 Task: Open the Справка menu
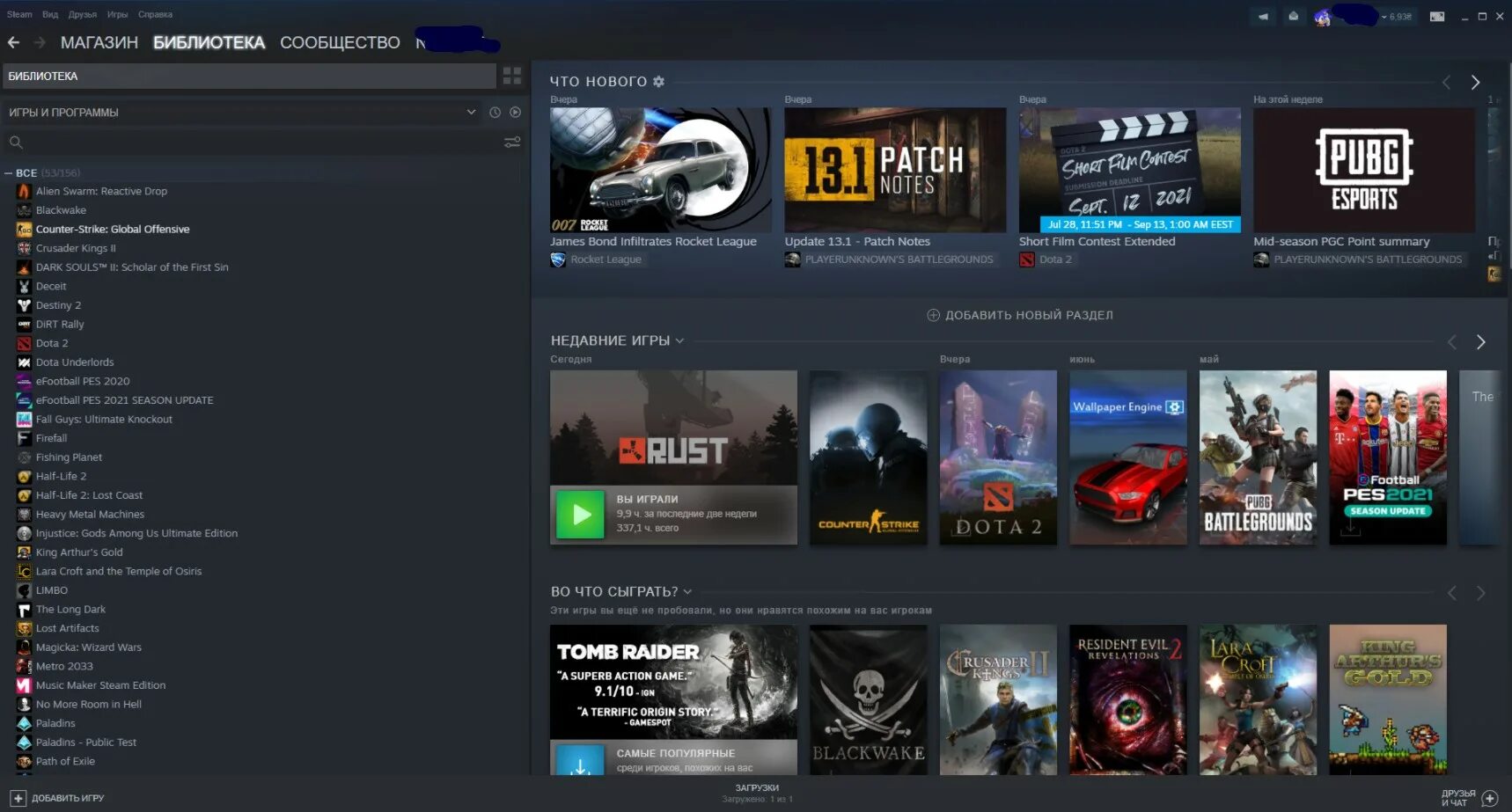coord(155,14)
